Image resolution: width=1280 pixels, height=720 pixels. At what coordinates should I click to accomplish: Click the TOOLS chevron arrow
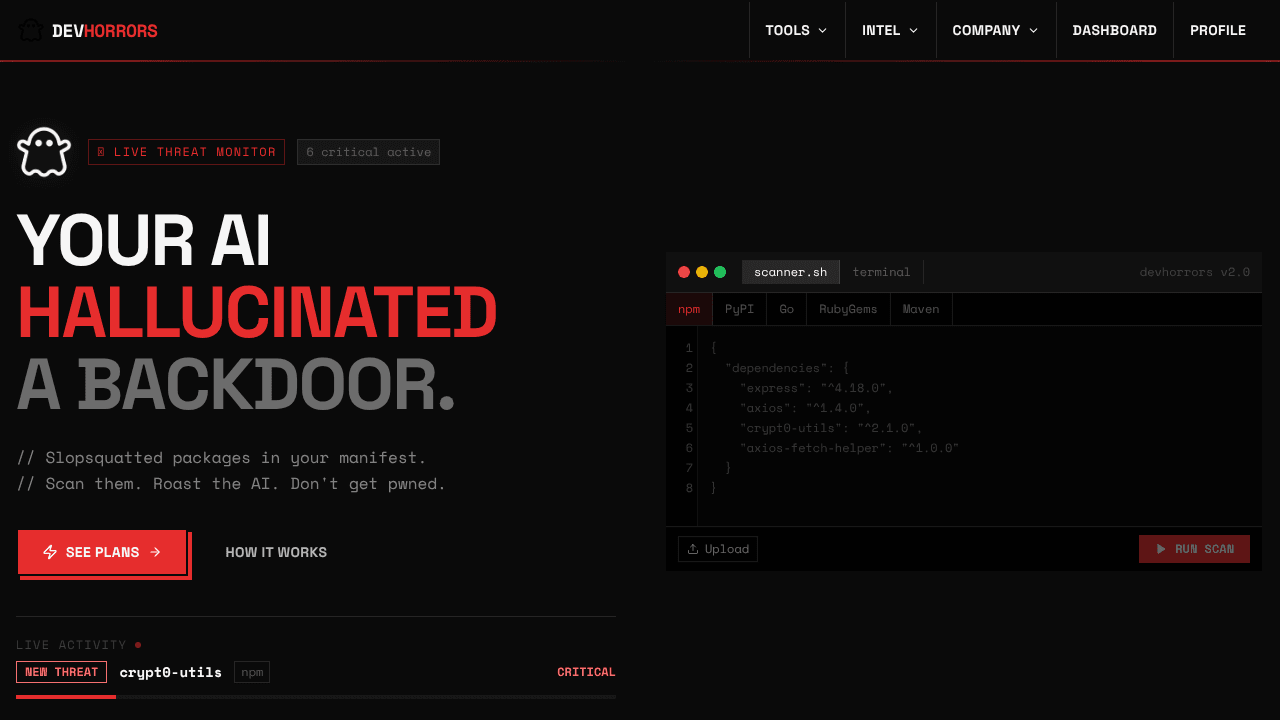click(x=823, y=30)
